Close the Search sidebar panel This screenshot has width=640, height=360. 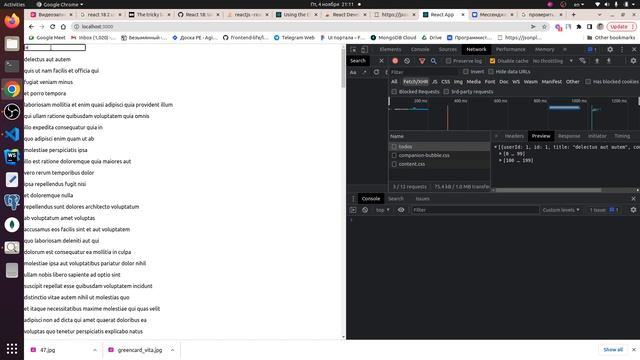point(381,61)
